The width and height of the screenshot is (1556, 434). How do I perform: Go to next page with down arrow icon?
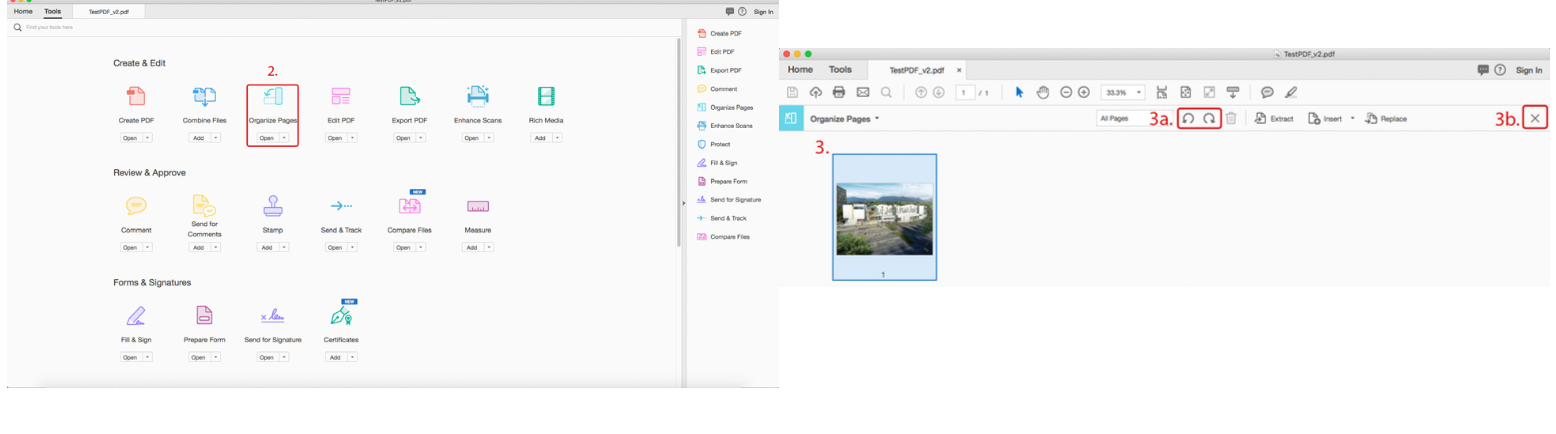point(938,92)
